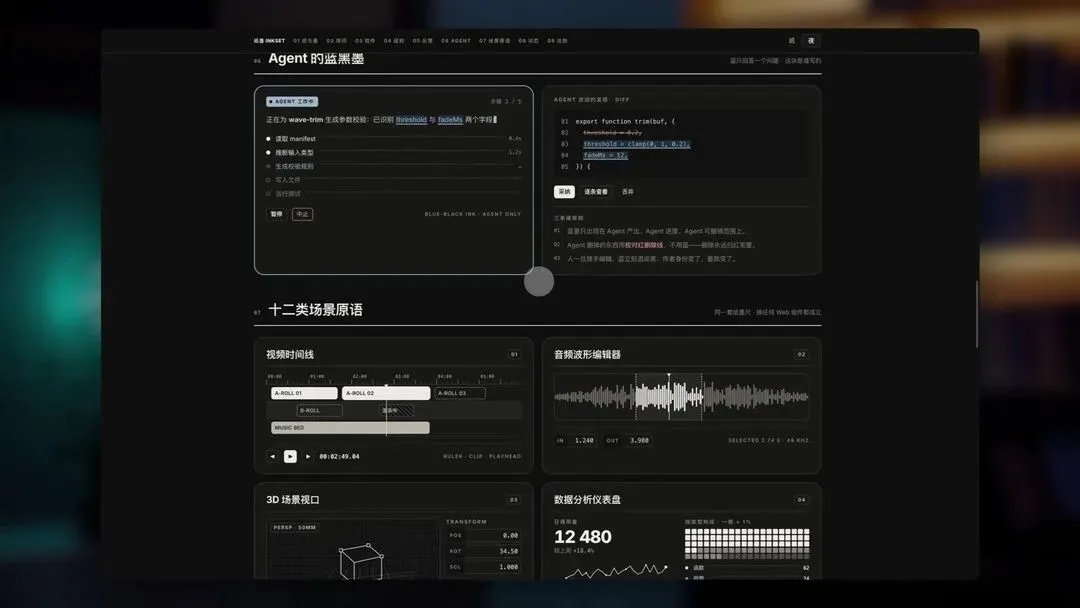Select the 读取 manifest step row
1080x608 pixels.
coord(393,138)
